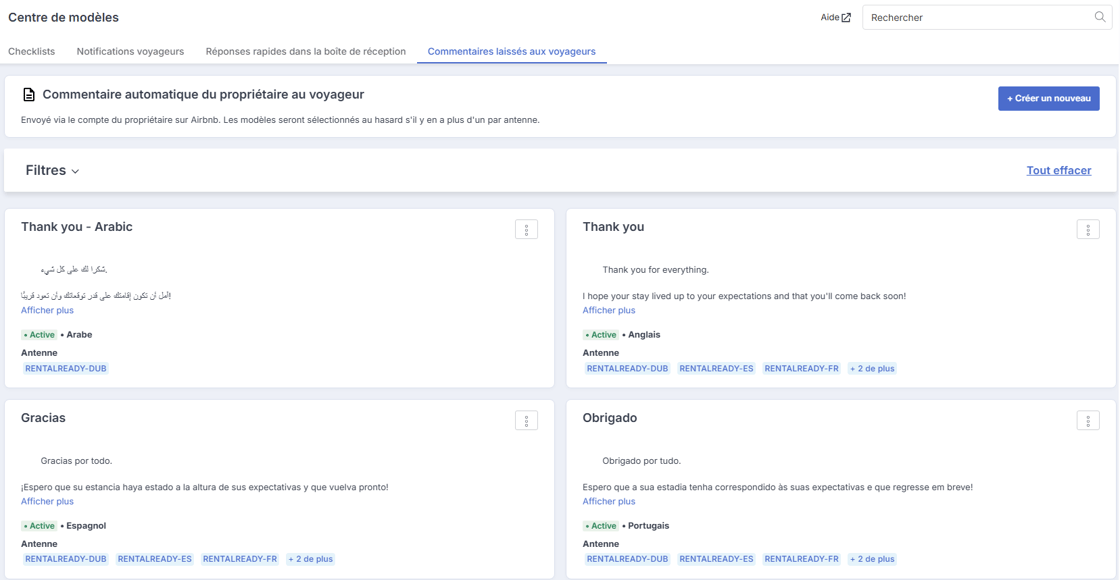This screenshot has height=580, width=1120.
Task: Open the three-dot menu on Gracias card
Action: (526, 421)
